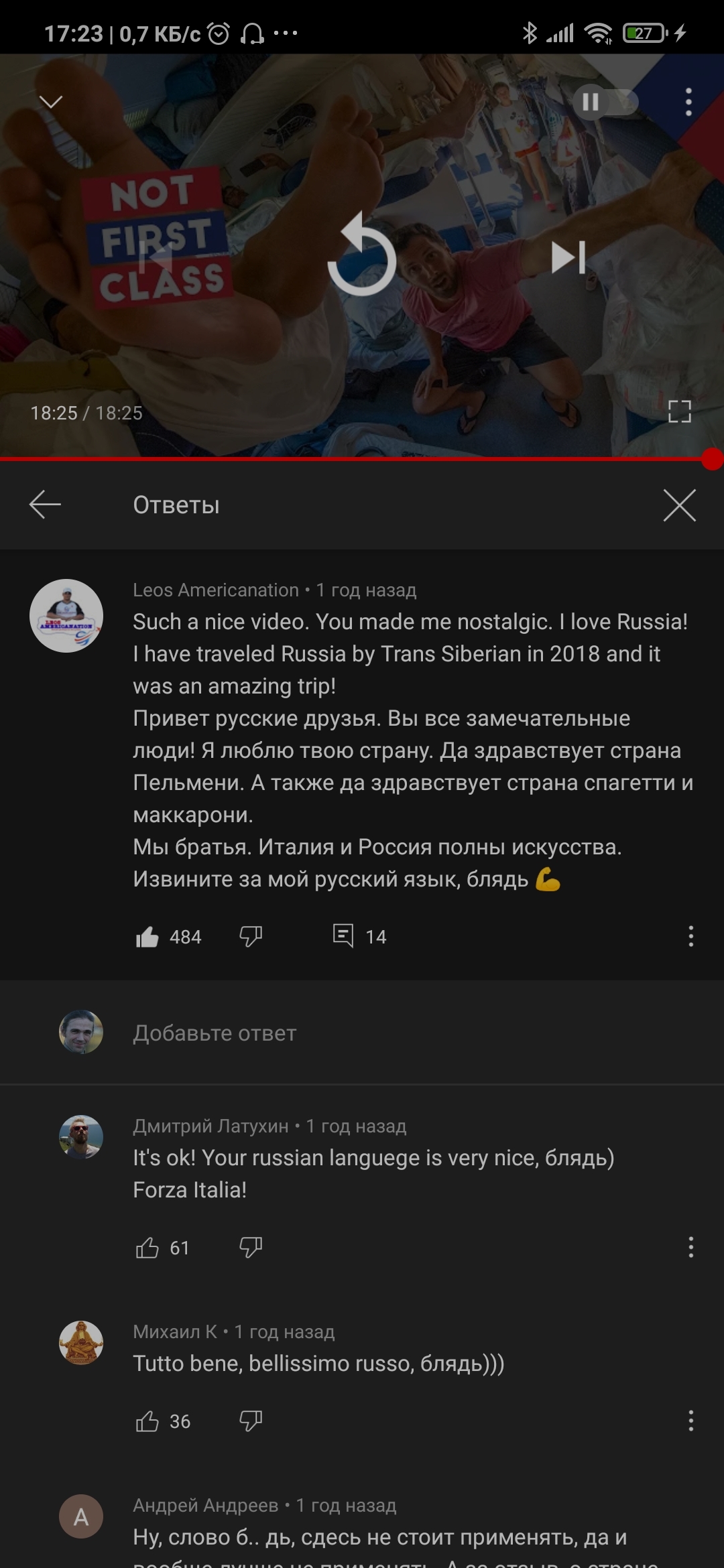Seek using the red progress bar handle
The height and width of the screenshot is (1568, 724).
click(x=712, y=460)
